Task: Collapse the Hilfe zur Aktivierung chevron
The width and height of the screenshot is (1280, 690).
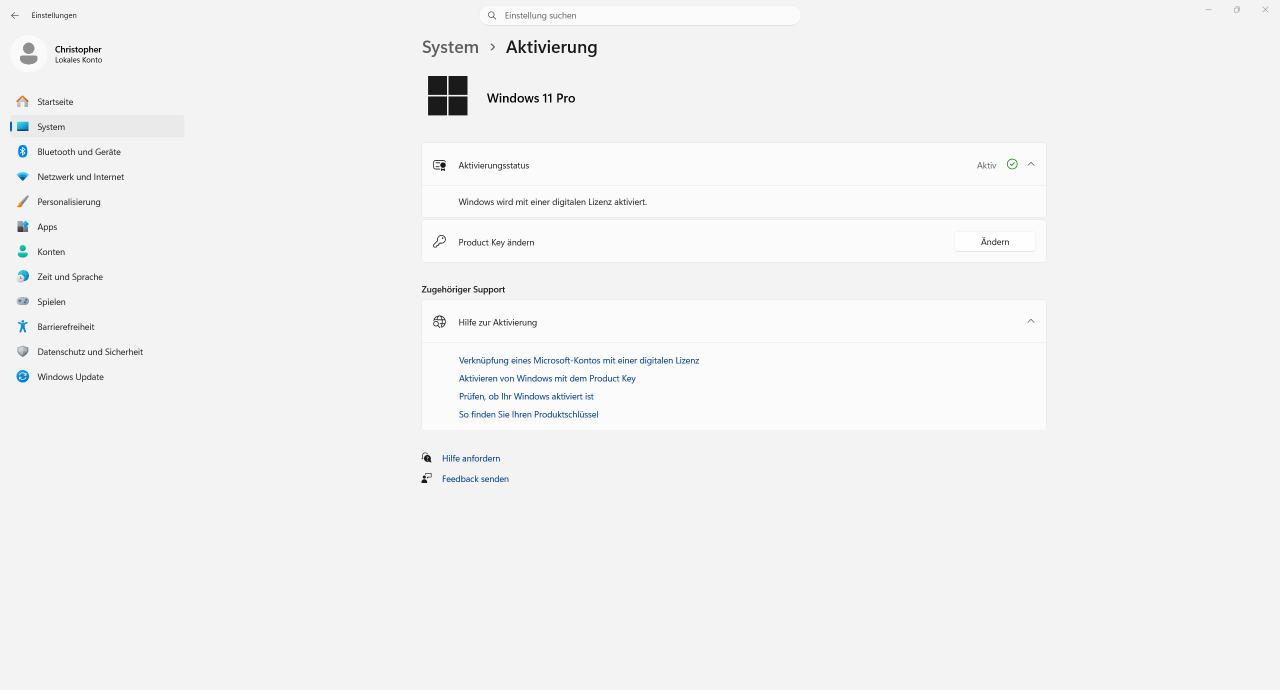Action: (1031, 321)
